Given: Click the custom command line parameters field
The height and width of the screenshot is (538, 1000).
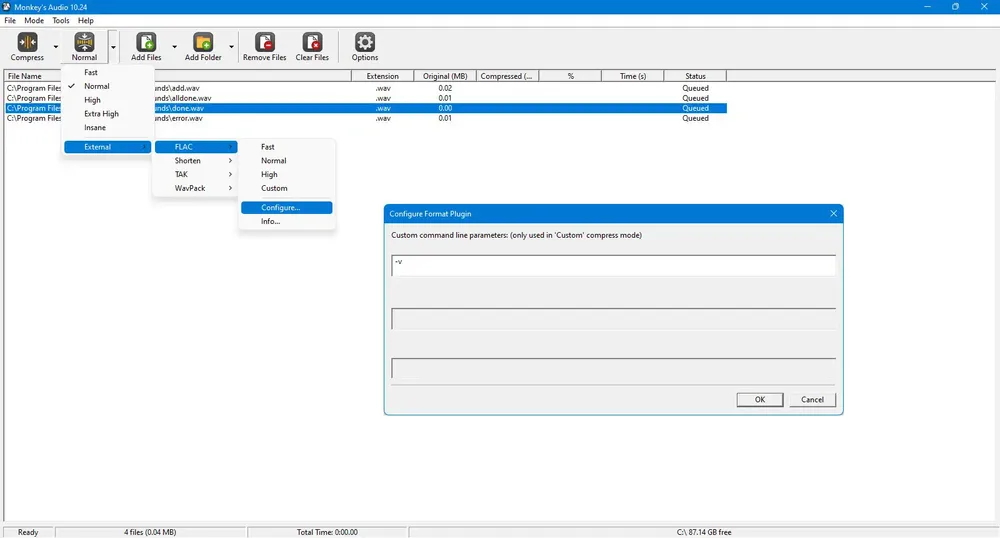Looking at the screenshot, I should point(614,266).
